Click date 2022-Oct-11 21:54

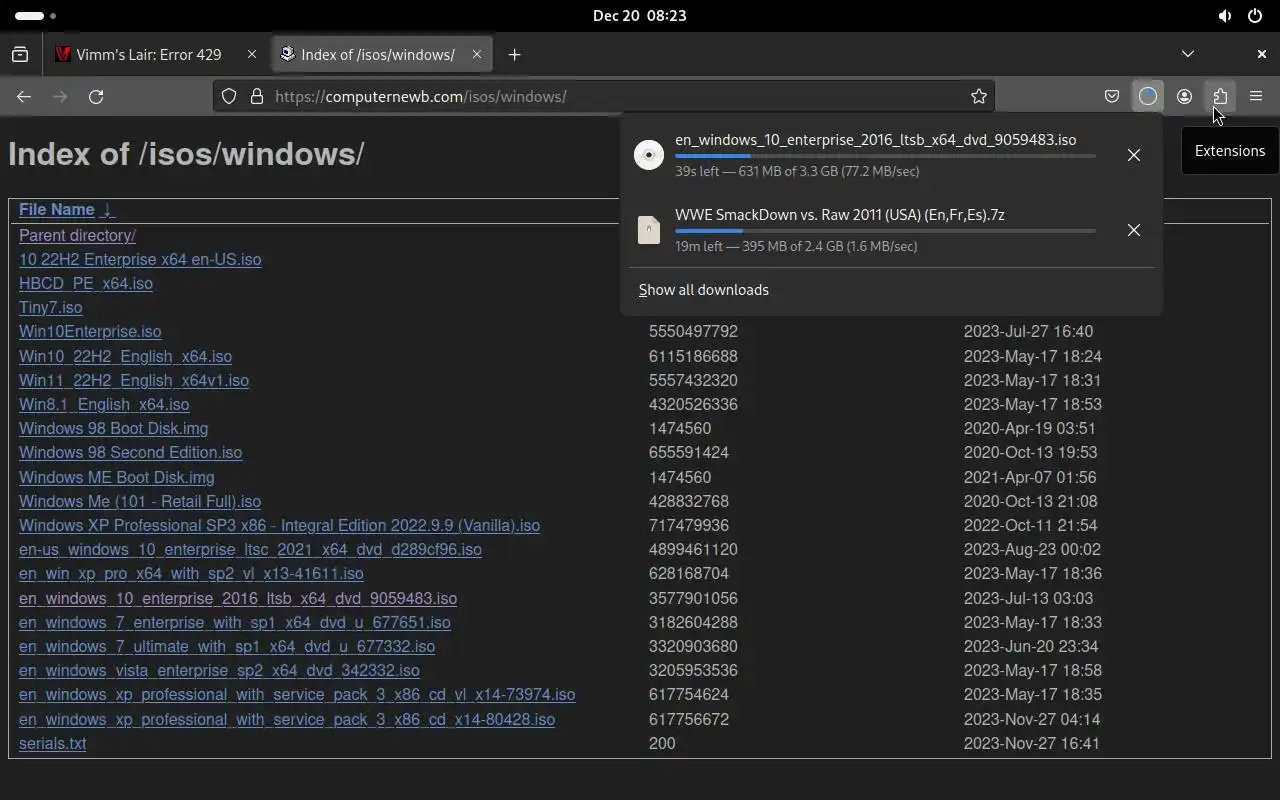[1031, 526]
